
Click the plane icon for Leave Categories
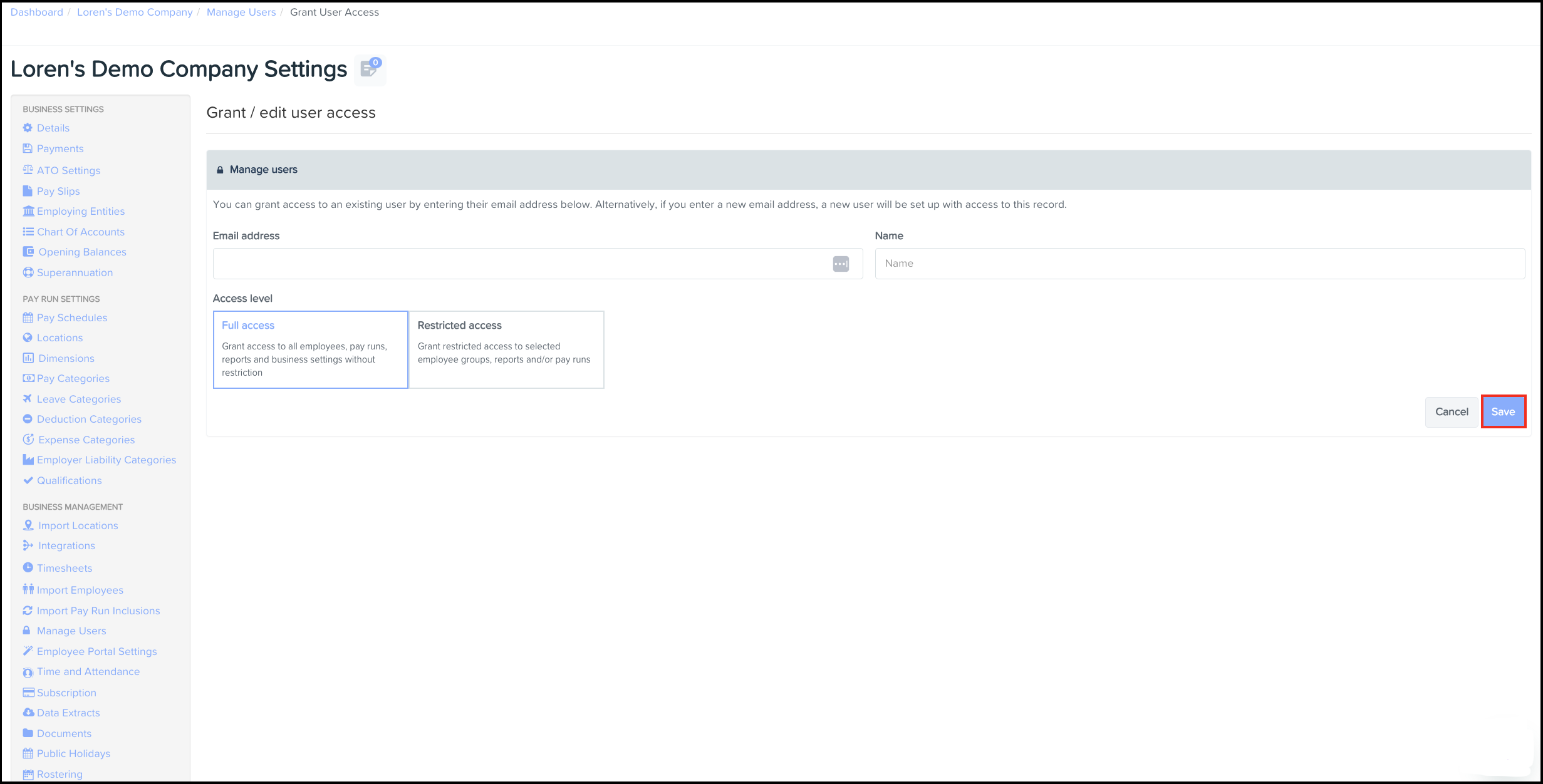(x=28, y=398)
